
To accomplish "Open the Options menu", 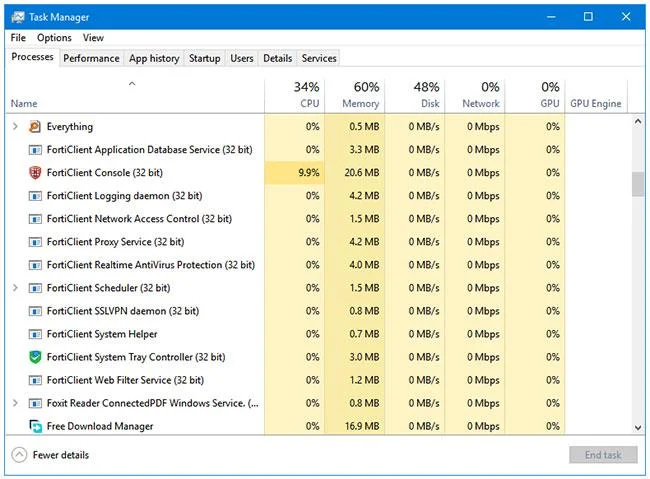I will tap(54, 38).
